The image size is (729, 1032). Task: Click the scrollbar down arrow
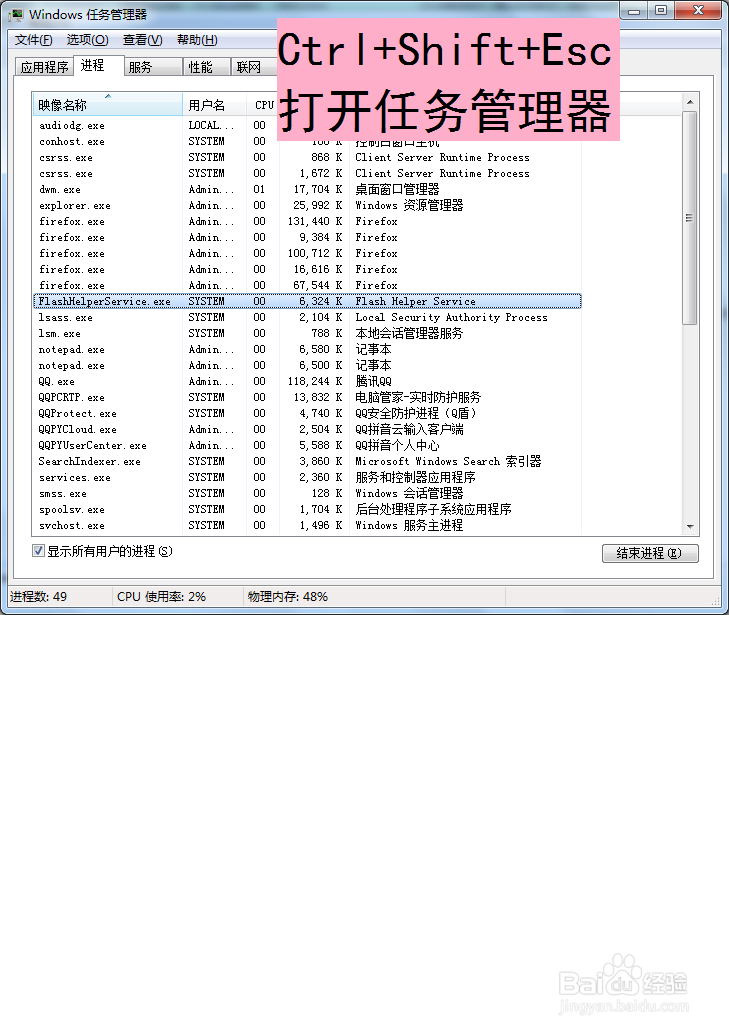[x=690, y=527]
